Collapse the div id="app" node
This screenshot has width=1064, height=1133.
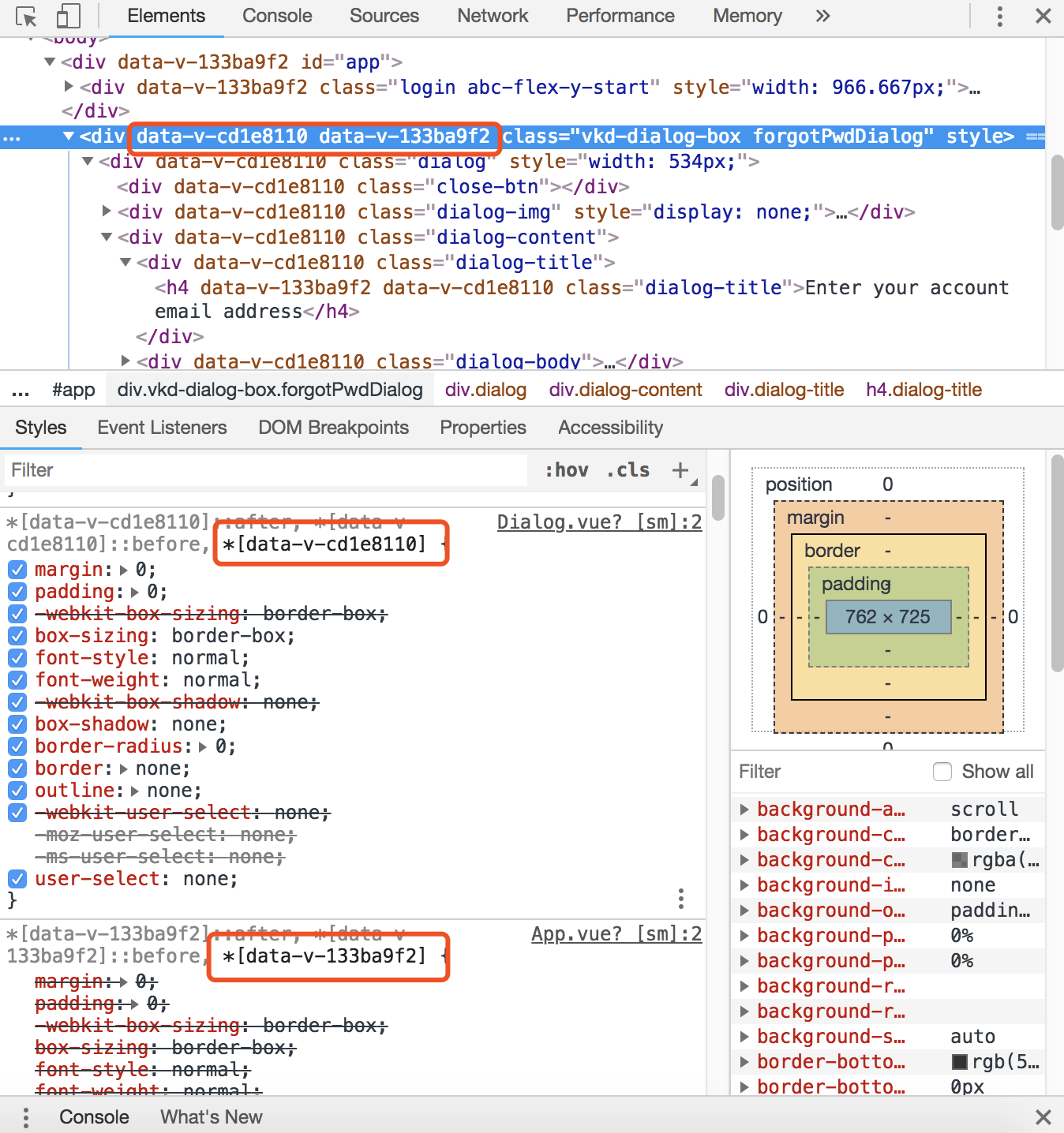coord(50,62)
